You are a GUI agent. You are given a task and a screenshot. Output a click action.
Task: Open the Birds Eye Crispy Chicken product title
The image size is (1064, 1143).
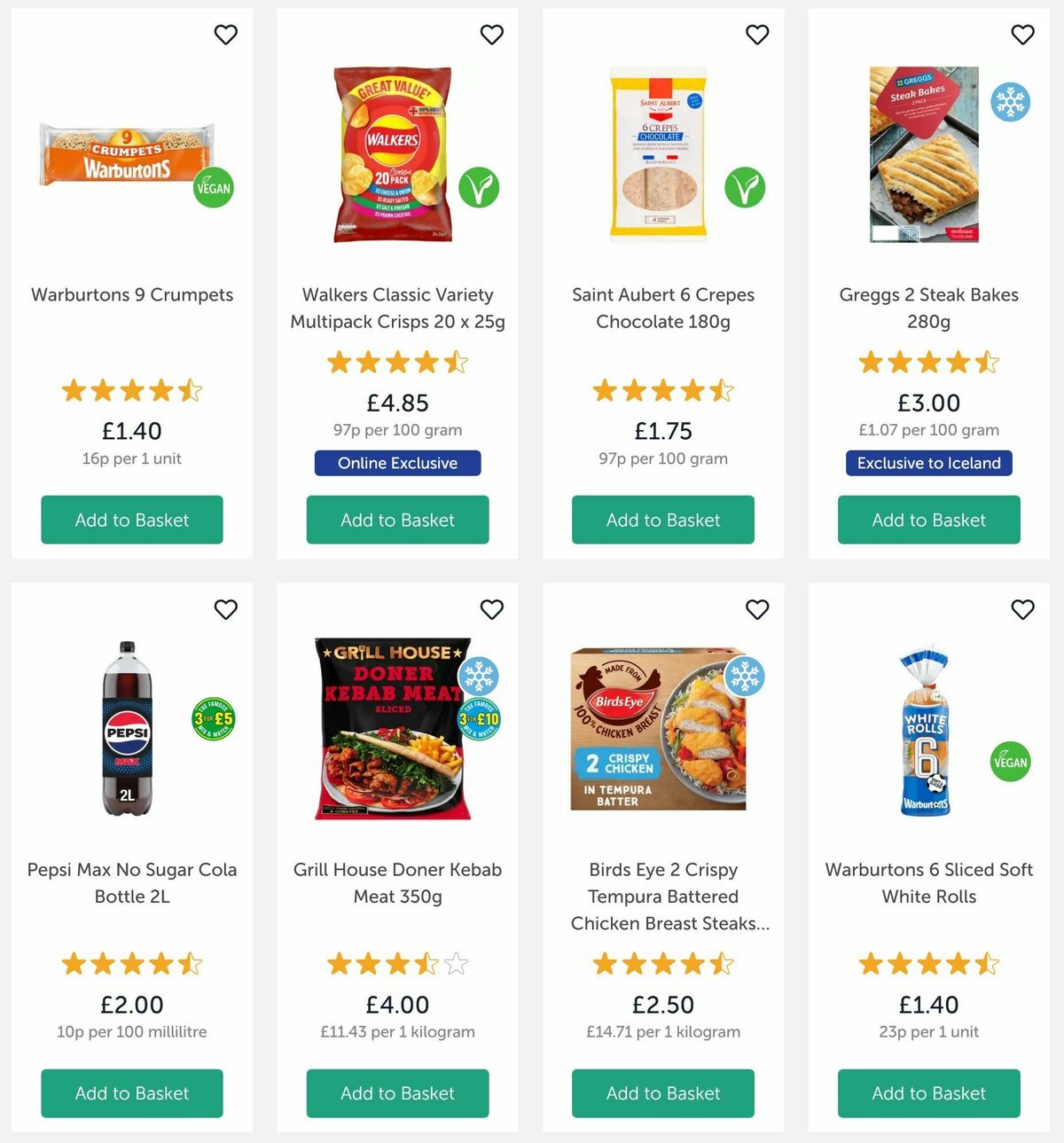click(x=663, y=896)
